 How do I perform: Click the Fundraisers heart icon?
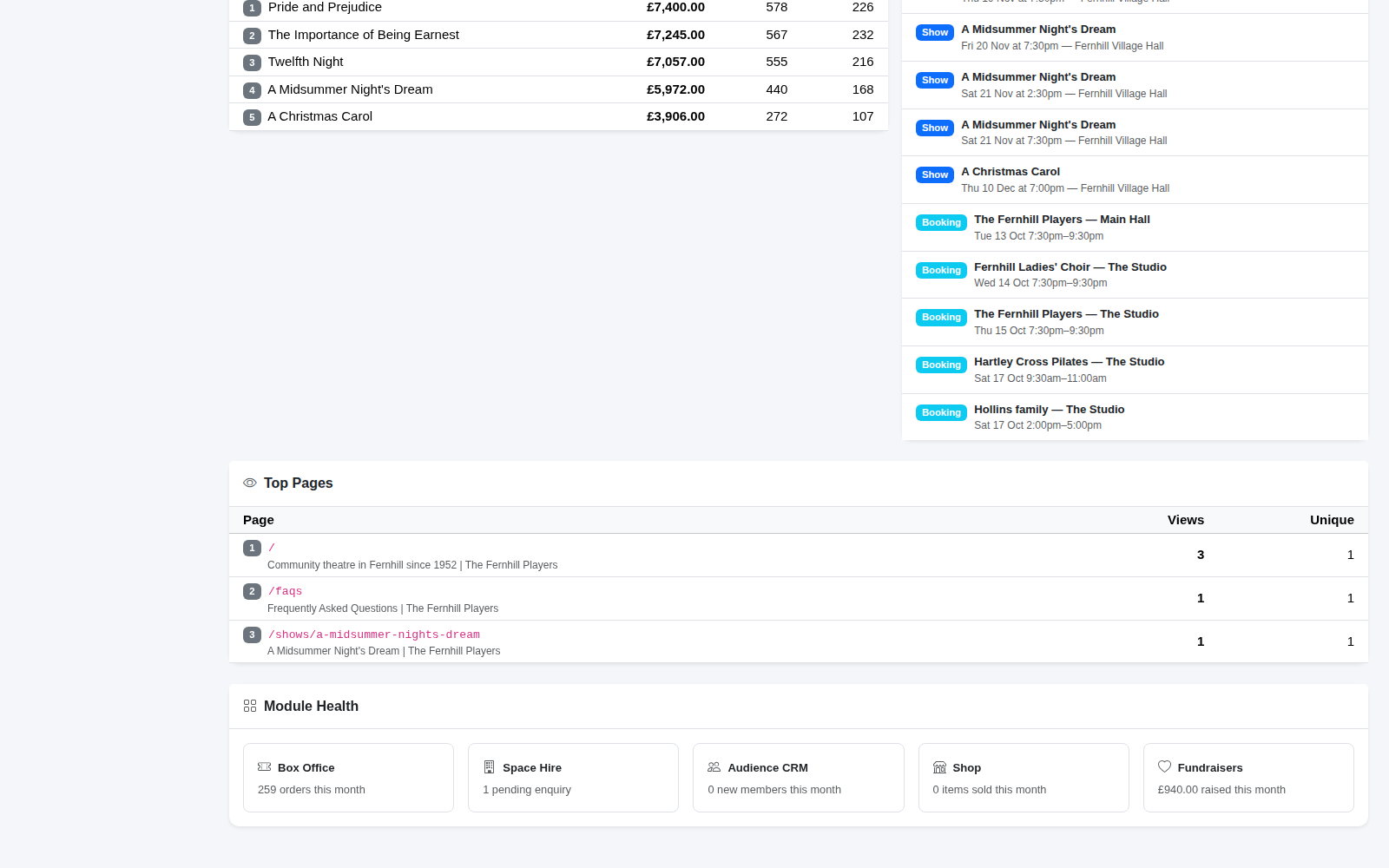(1165, 766)
